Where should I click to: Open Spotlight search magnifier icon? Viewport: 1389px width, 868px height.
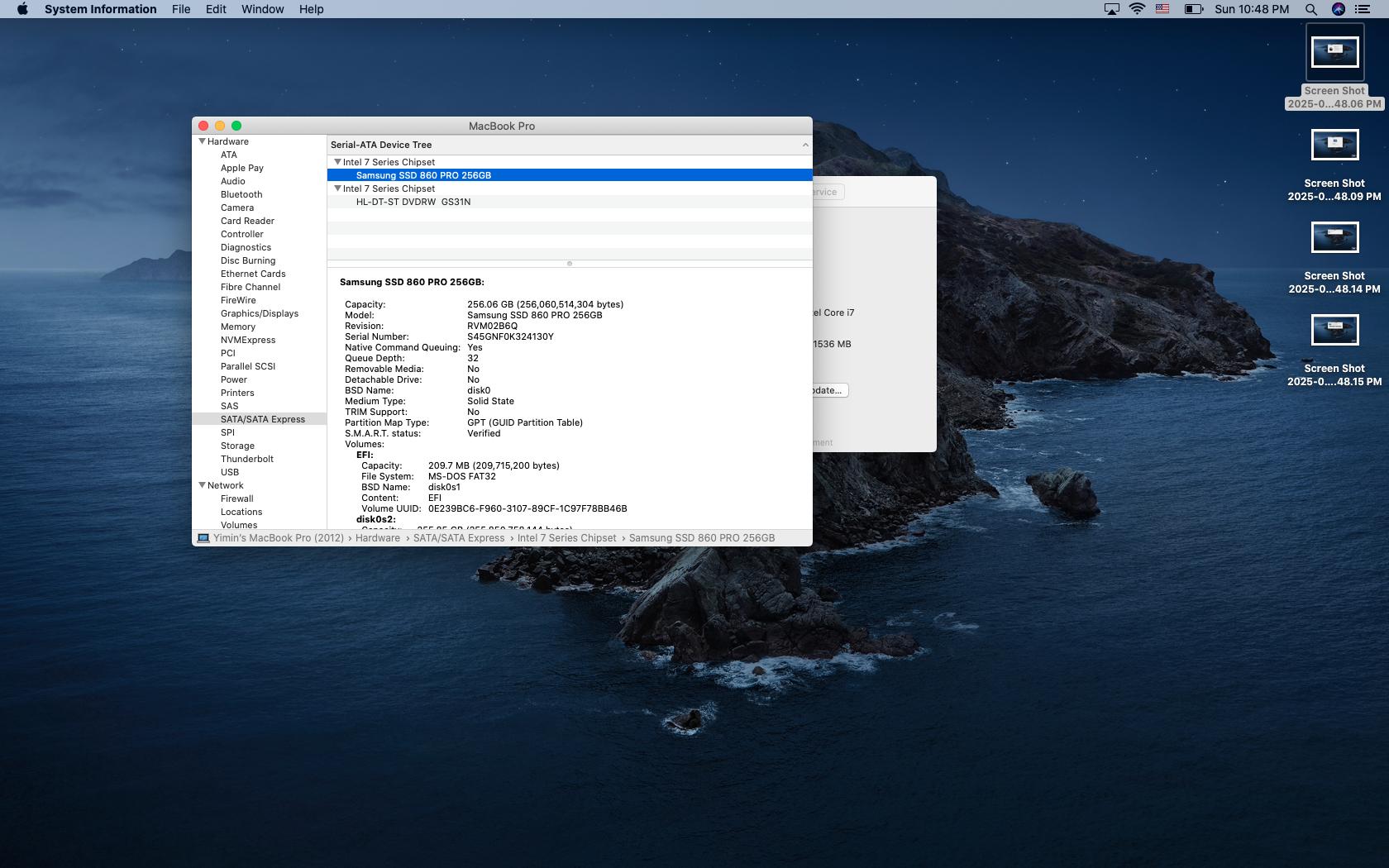(x=1310, y=9)
